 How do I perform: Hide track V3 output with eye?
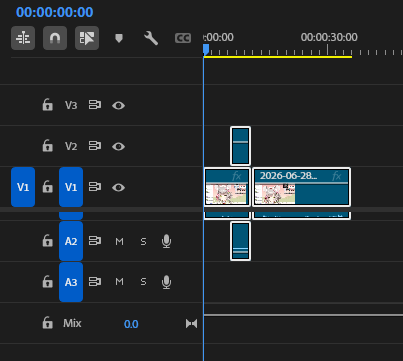tap(118, 106)
